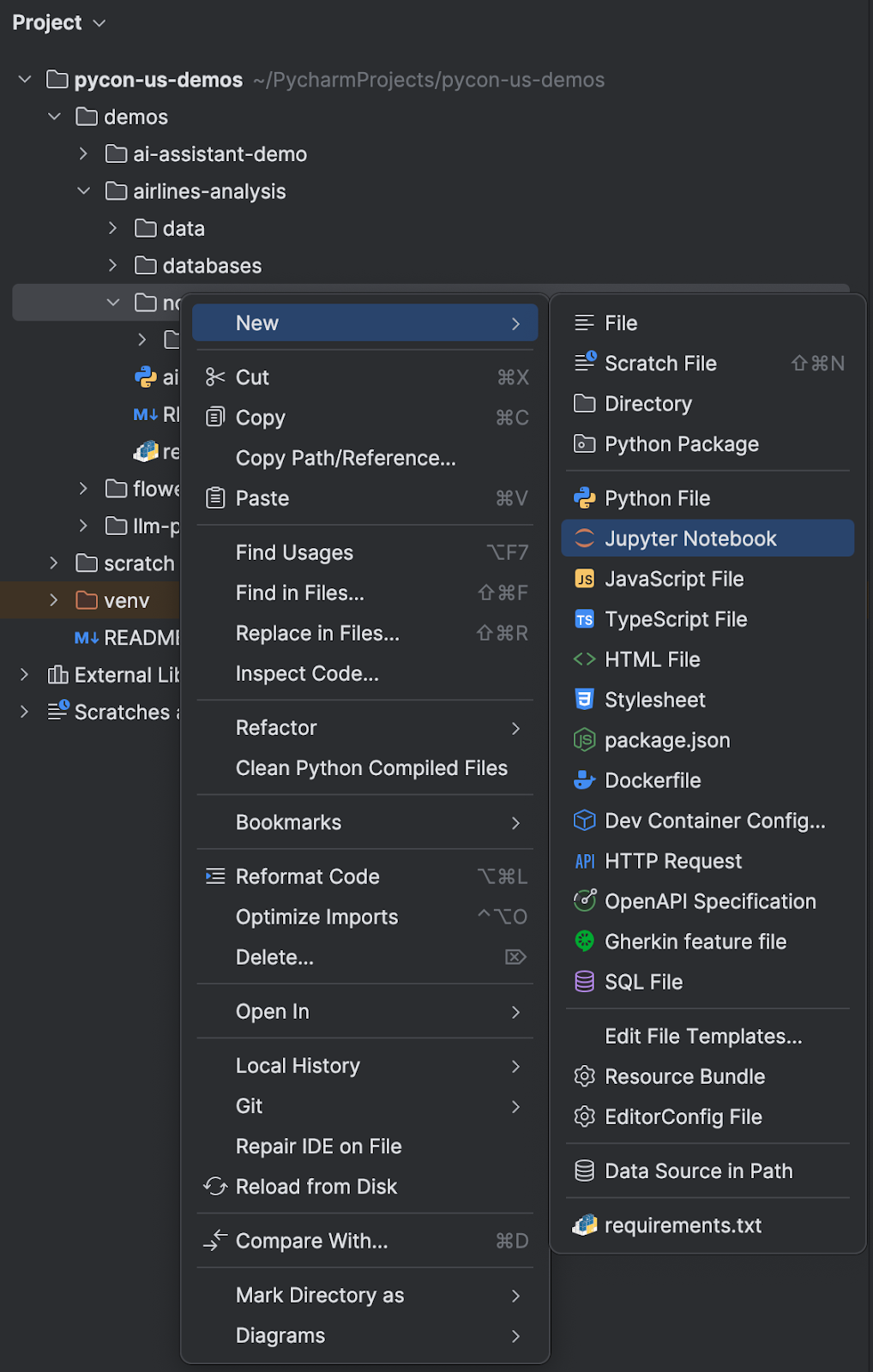Select Reload from Disk
Screen dimensions: 873x1372
pyautogui.click(x=316, y=1187)
